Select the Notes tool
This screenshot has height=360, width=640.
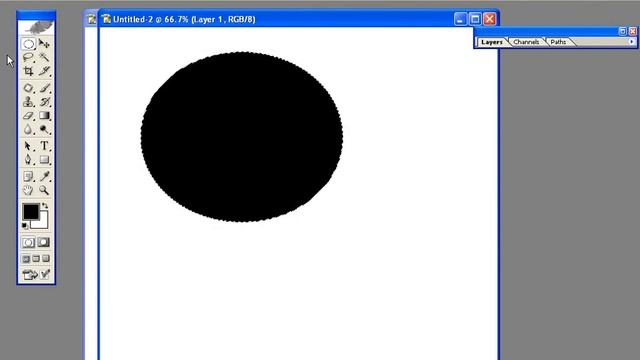click(28, 176)
